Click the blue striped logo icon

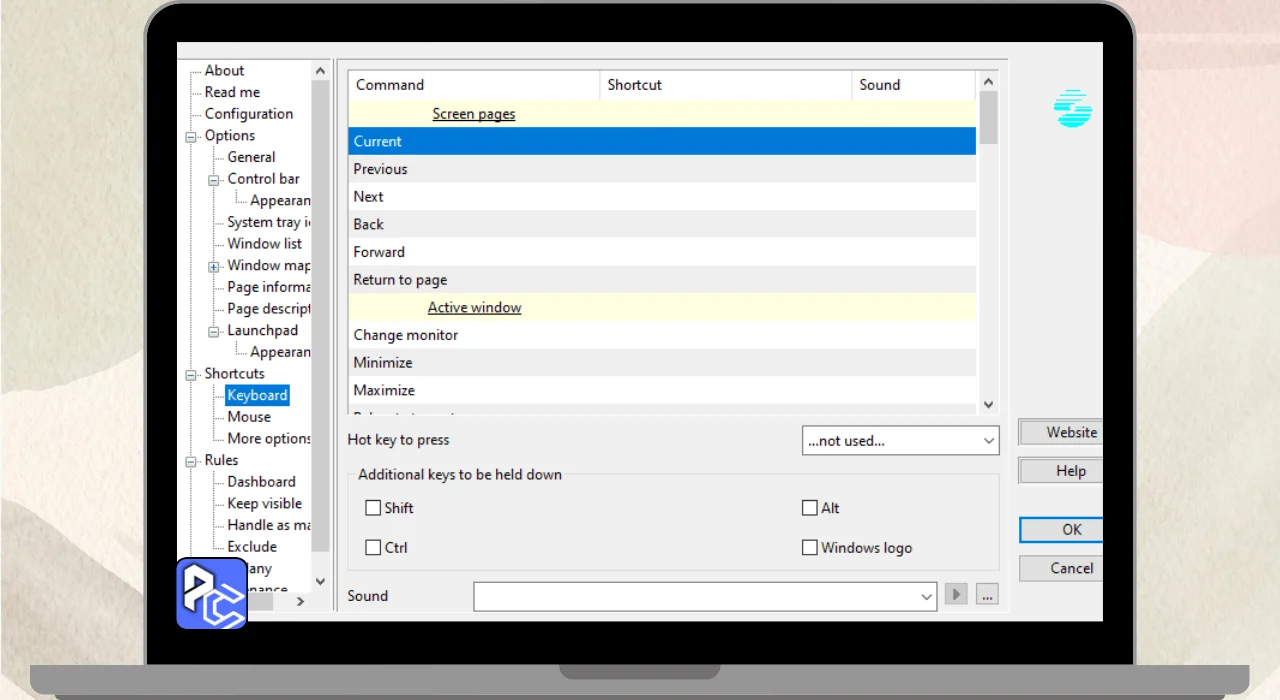(1072, 109)
